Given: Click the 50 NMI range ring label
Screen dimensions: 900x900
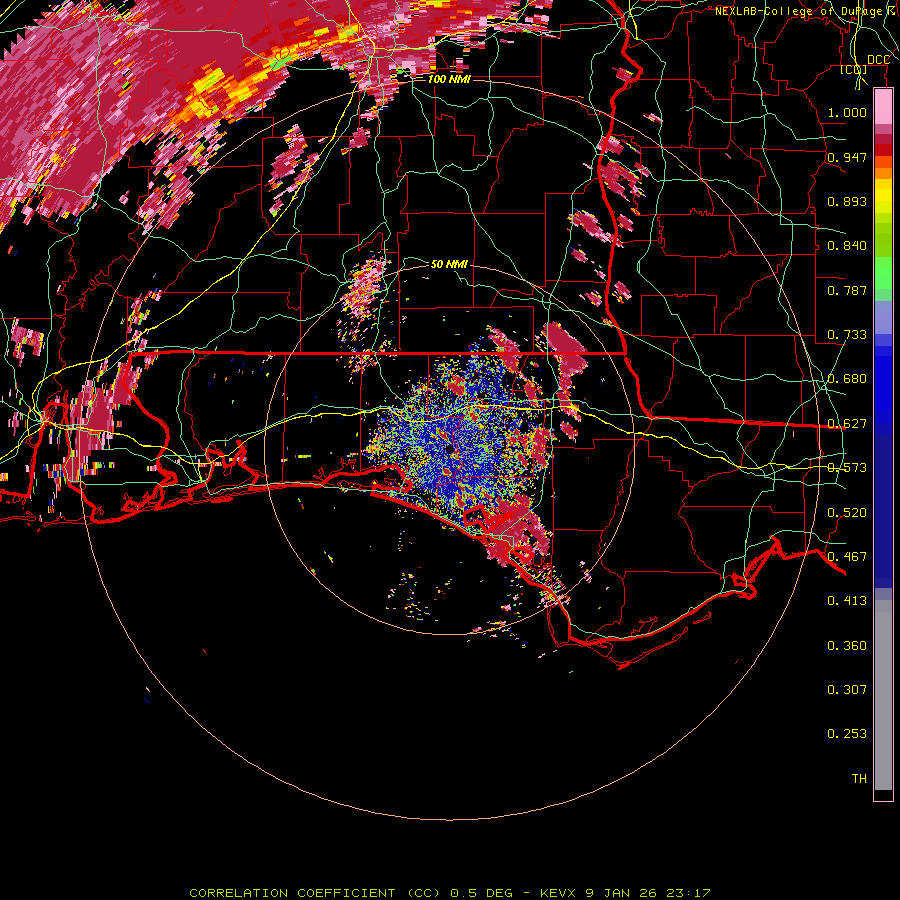Looking at the screenshot, I should [x=449, y=264].
